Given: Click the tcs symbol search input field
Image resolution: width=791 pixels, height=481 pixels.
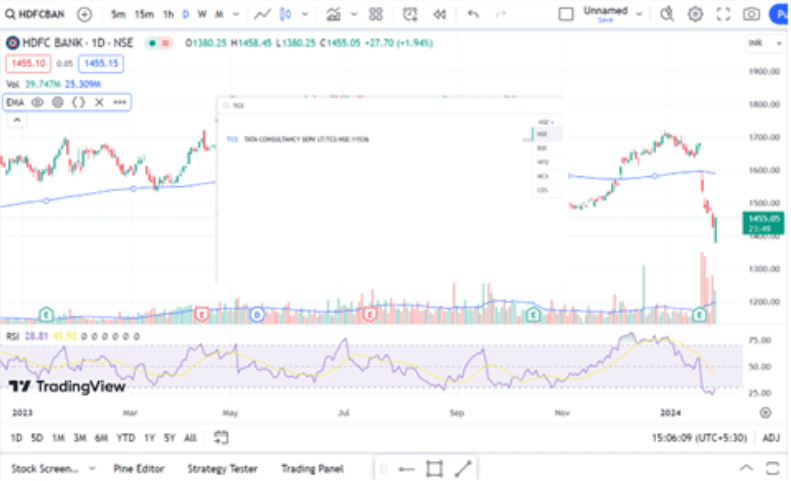Looking at the screenshot, I should tap(390, 105).
